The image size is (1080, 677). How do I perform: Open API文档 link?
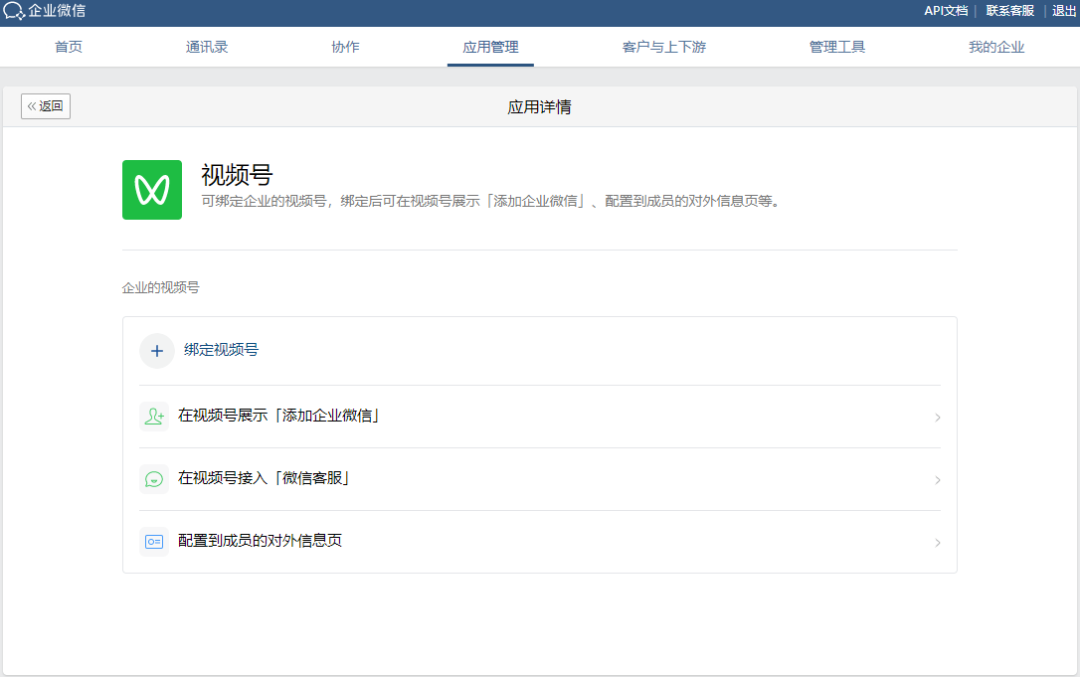pyautogui.click(x=945, y=11)
